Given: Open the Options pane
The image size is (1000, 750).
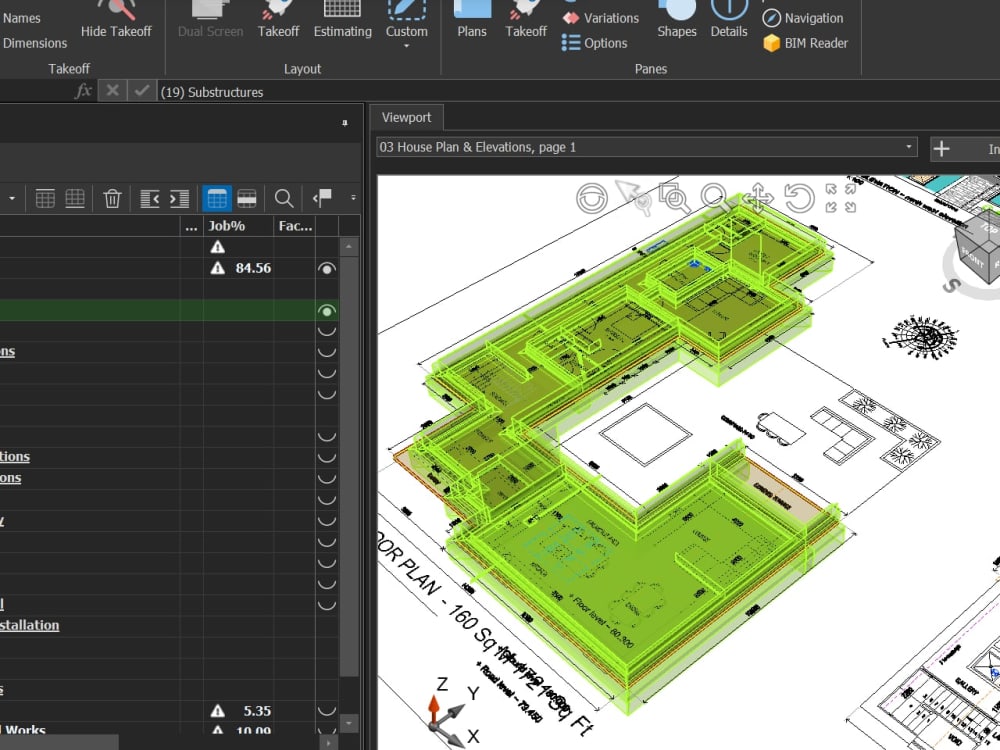Looking at the screenshot, I should pos(595,43).
